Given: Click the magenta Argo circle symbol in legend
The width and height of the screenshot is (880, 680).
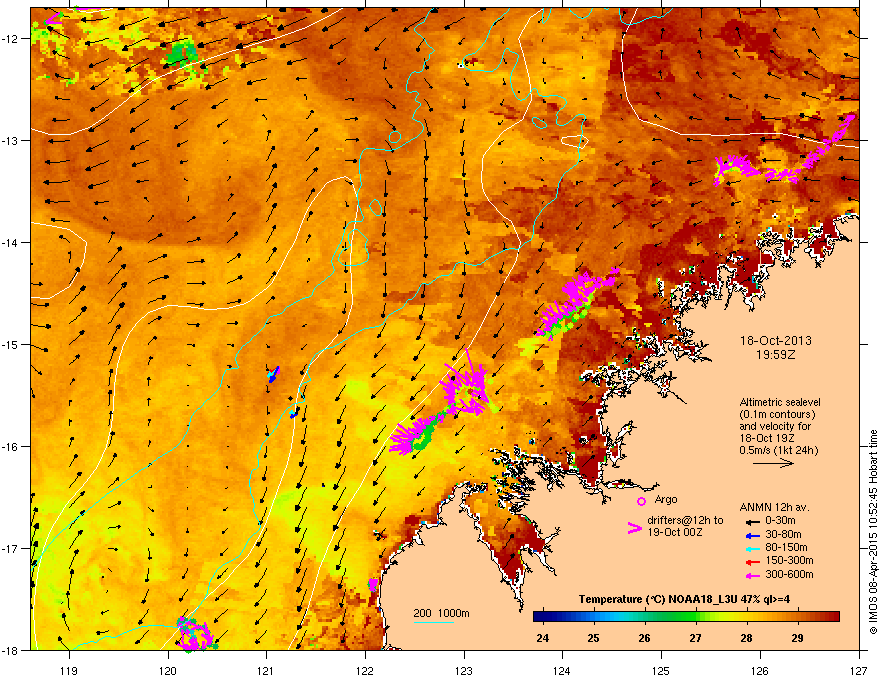Looking at the screenshot, I should coord(641,501).
